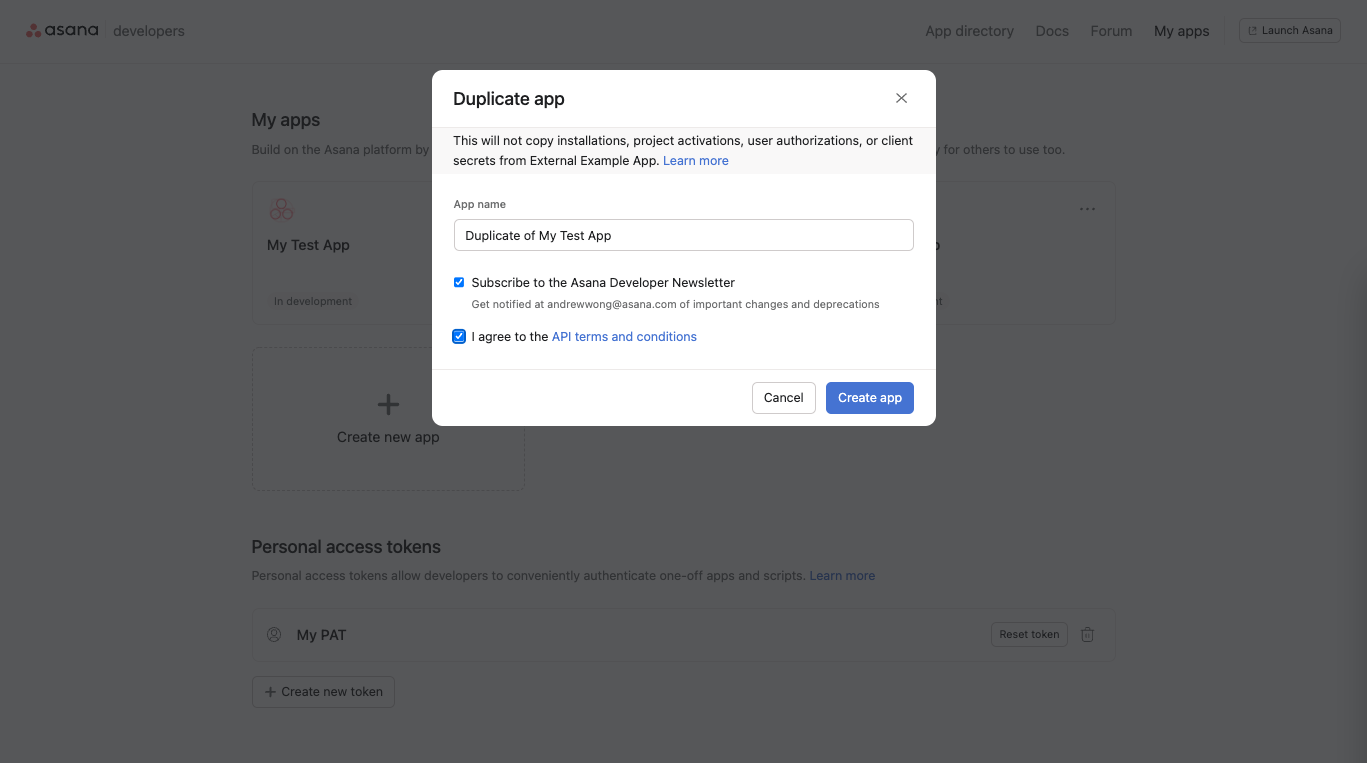Click the App name input field

683,235
